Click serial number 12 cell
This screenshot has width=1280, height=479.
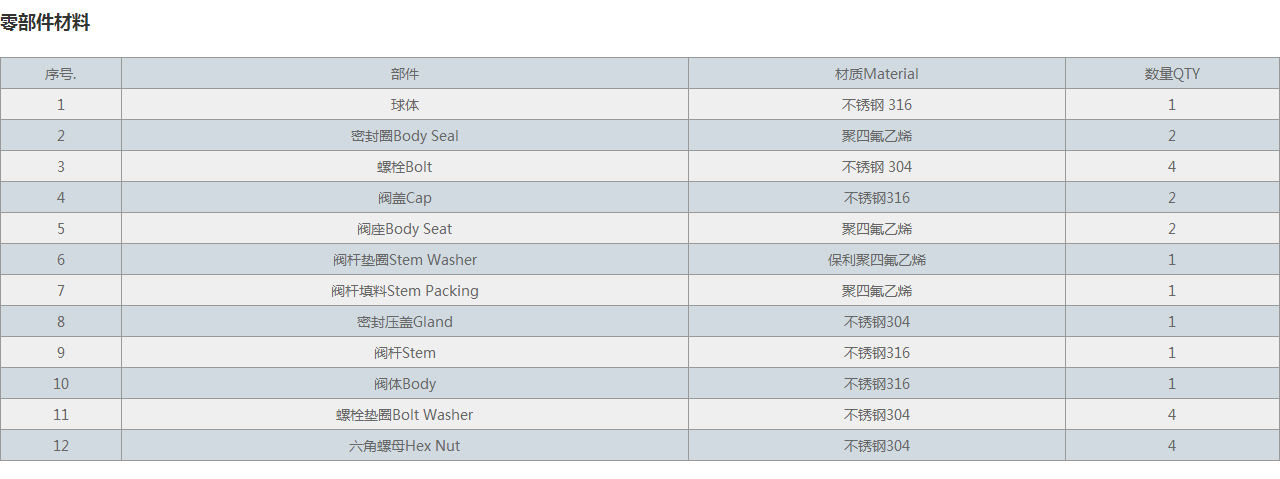(60, 446)
